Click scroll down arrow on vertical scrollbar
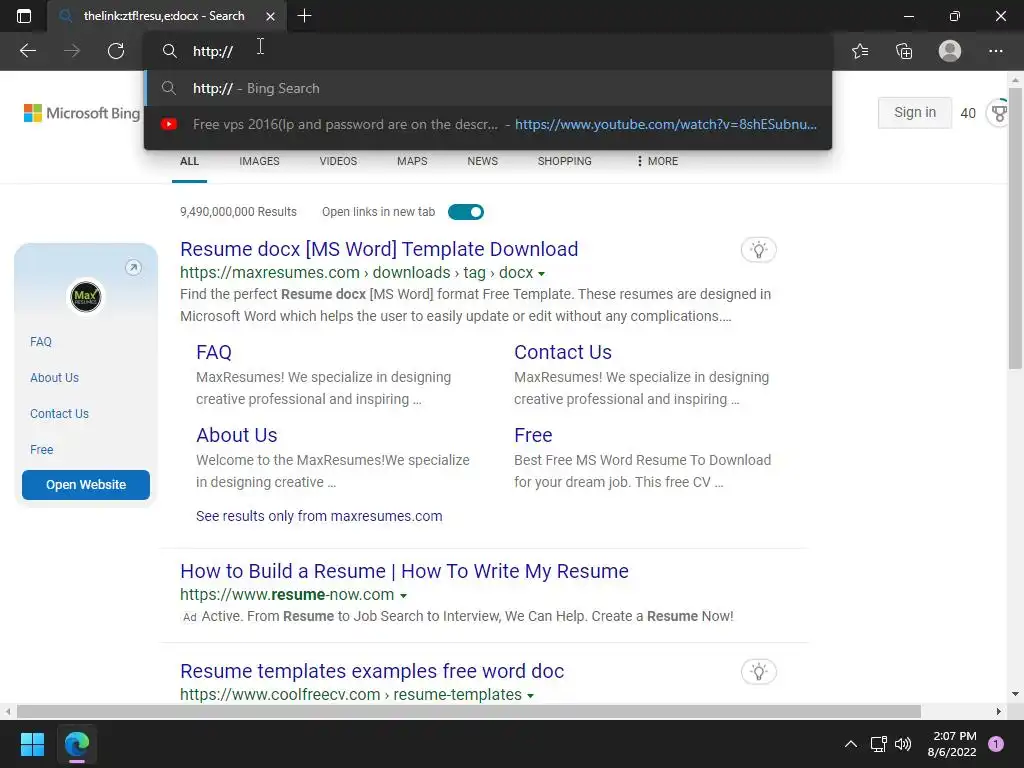 click(x=1015, y=694)
